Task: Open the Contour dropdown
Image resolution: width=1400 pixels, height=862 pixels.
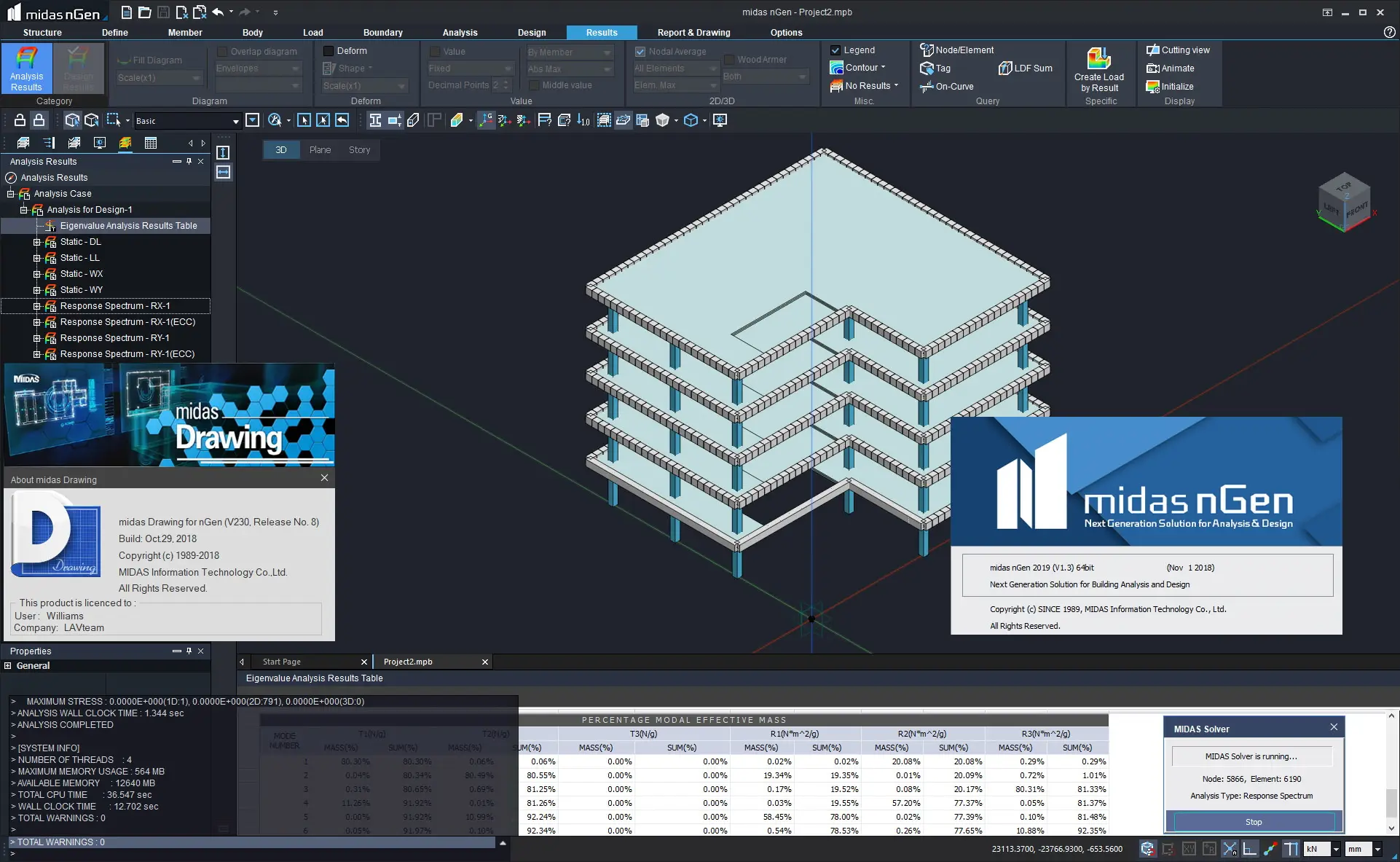Action: coord(857,68)
